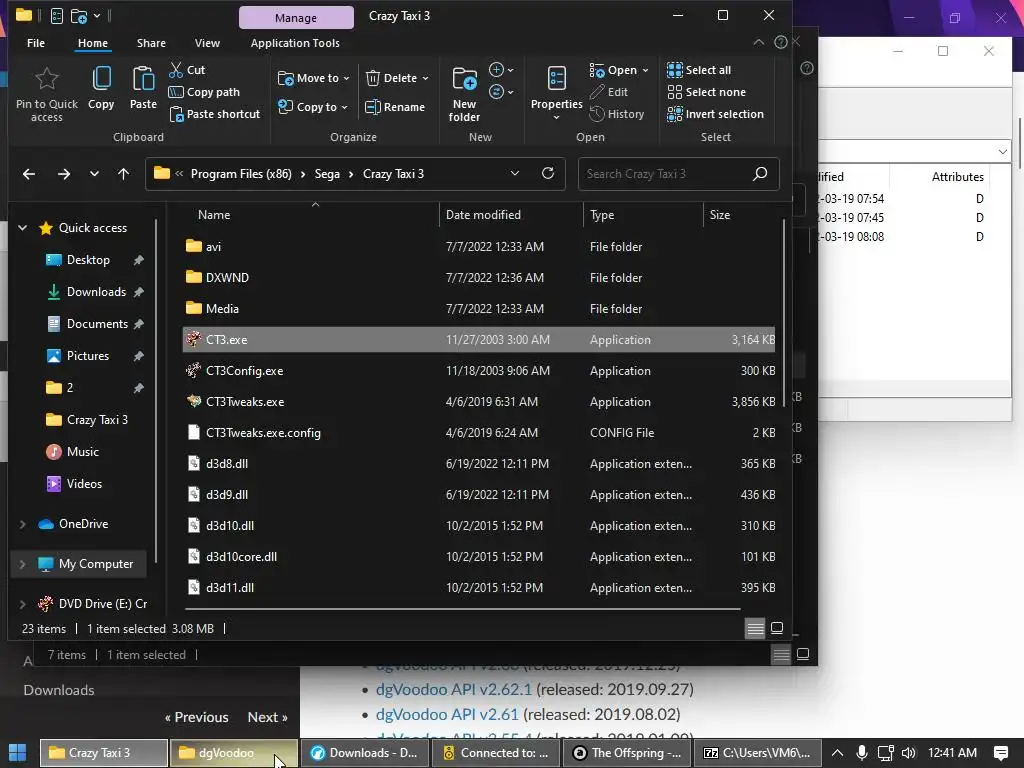Collapse the Quick access tree node
1024x768 pixels.
coord(23,228)
